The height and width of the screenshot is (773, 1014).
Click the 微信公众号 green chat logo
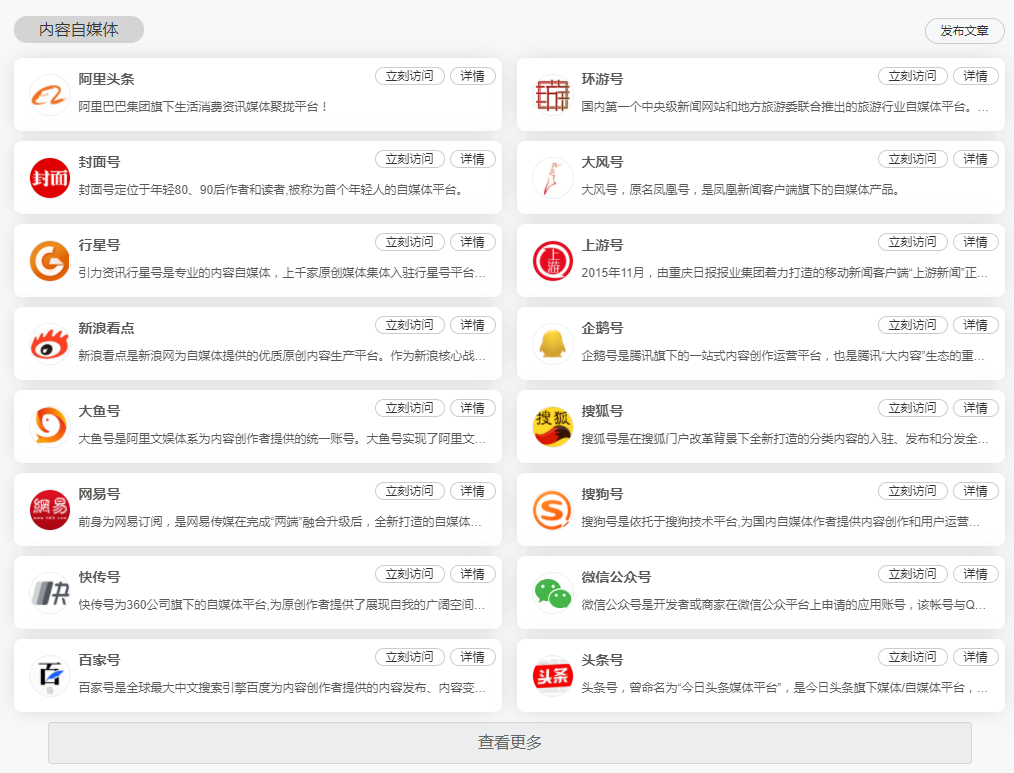(552, 593)
